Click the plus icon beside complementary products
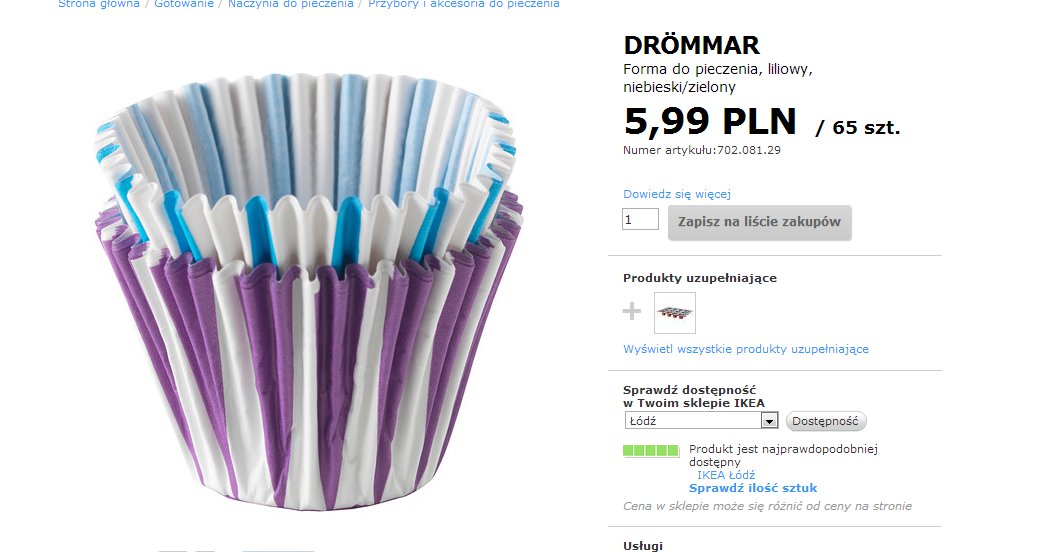This screenshot has height=552, width=1042. [x=631, y=312]
